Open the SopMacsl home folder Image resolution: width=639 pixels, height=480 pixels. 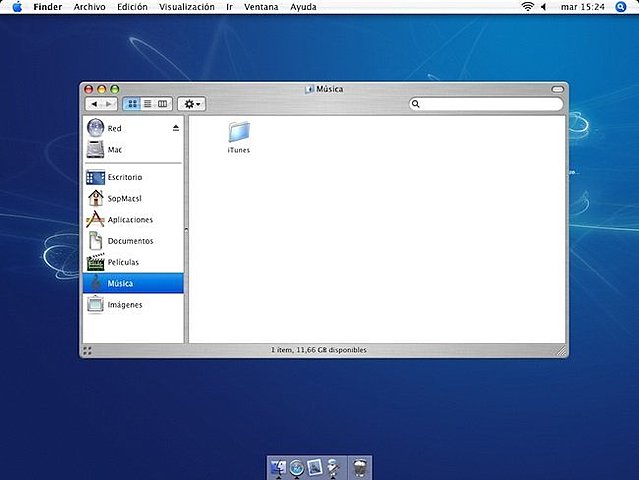point(133,198)
